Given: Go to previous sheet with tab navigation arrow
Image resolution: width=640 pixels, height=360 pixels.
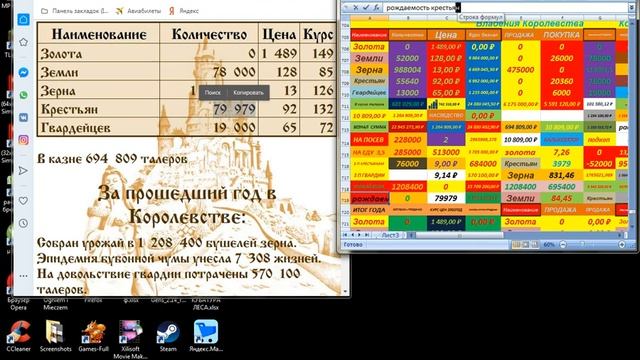Looking at the screenshot, I should coord(353,235).
